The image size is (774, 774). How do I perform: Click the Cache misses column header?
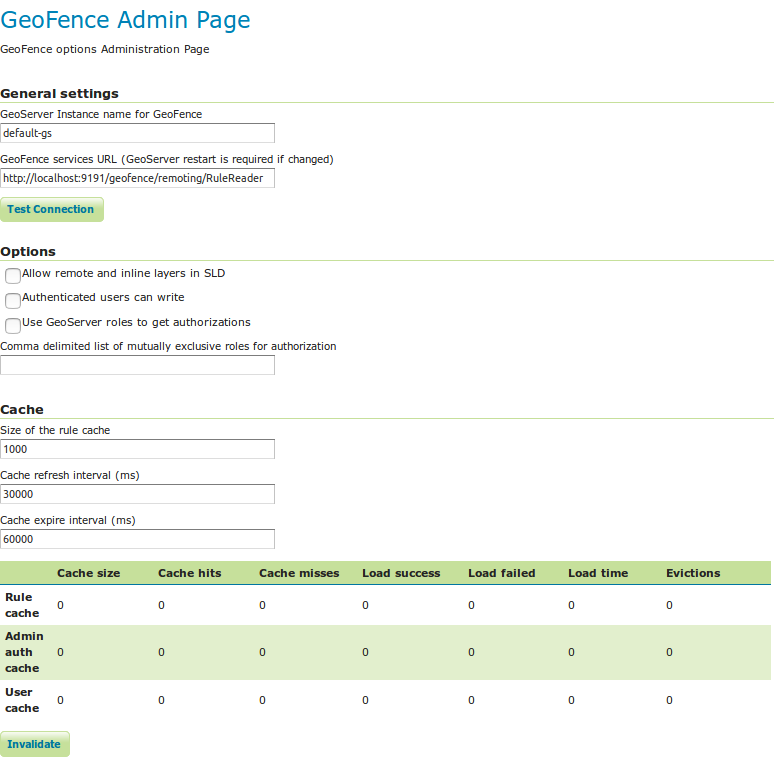(299, 573)
